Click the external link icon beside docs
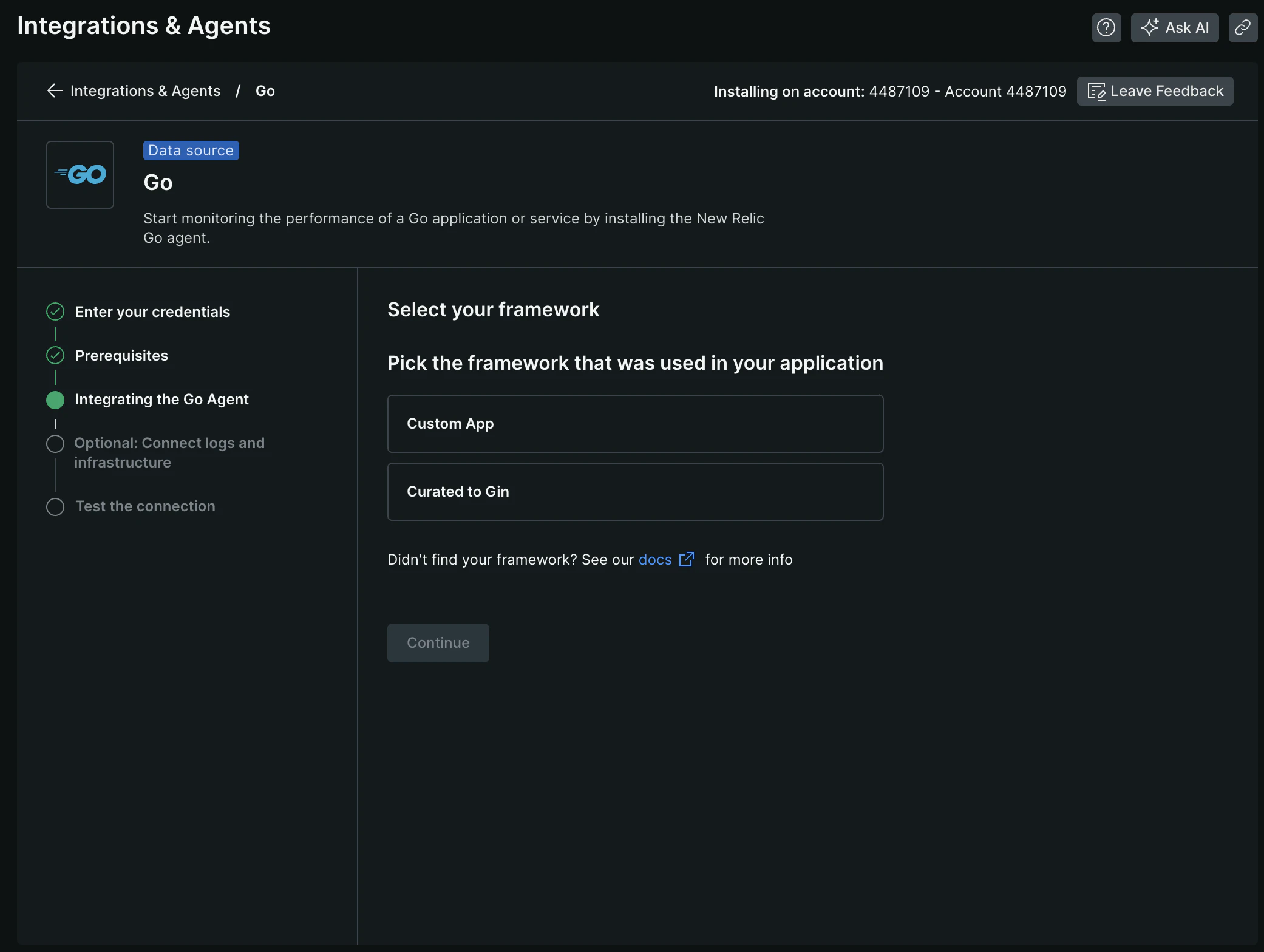1264x952 pixels. (x=687, y=559)
